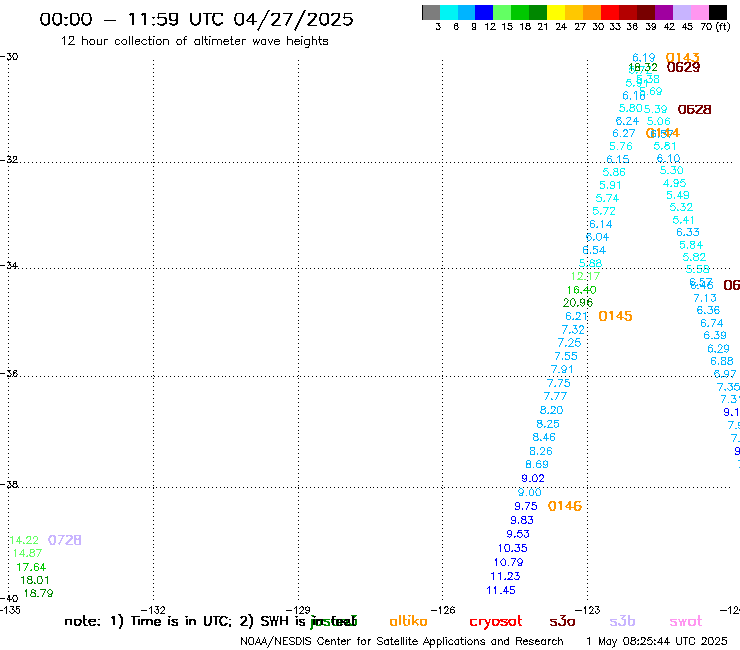Click the 10.35 wave height value
The width and height of the screenshot is (740, 650).
click(513, 549)
